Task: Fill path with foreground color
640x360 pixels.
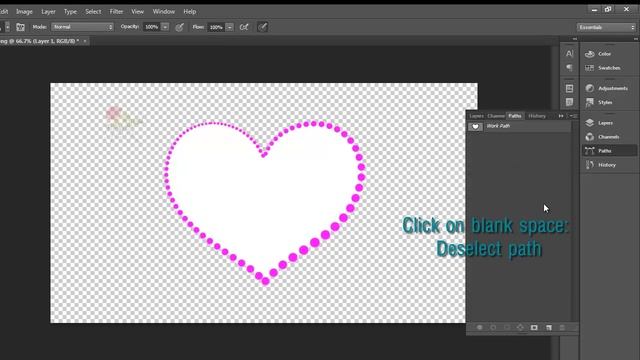Action: [x=480, y=327]
